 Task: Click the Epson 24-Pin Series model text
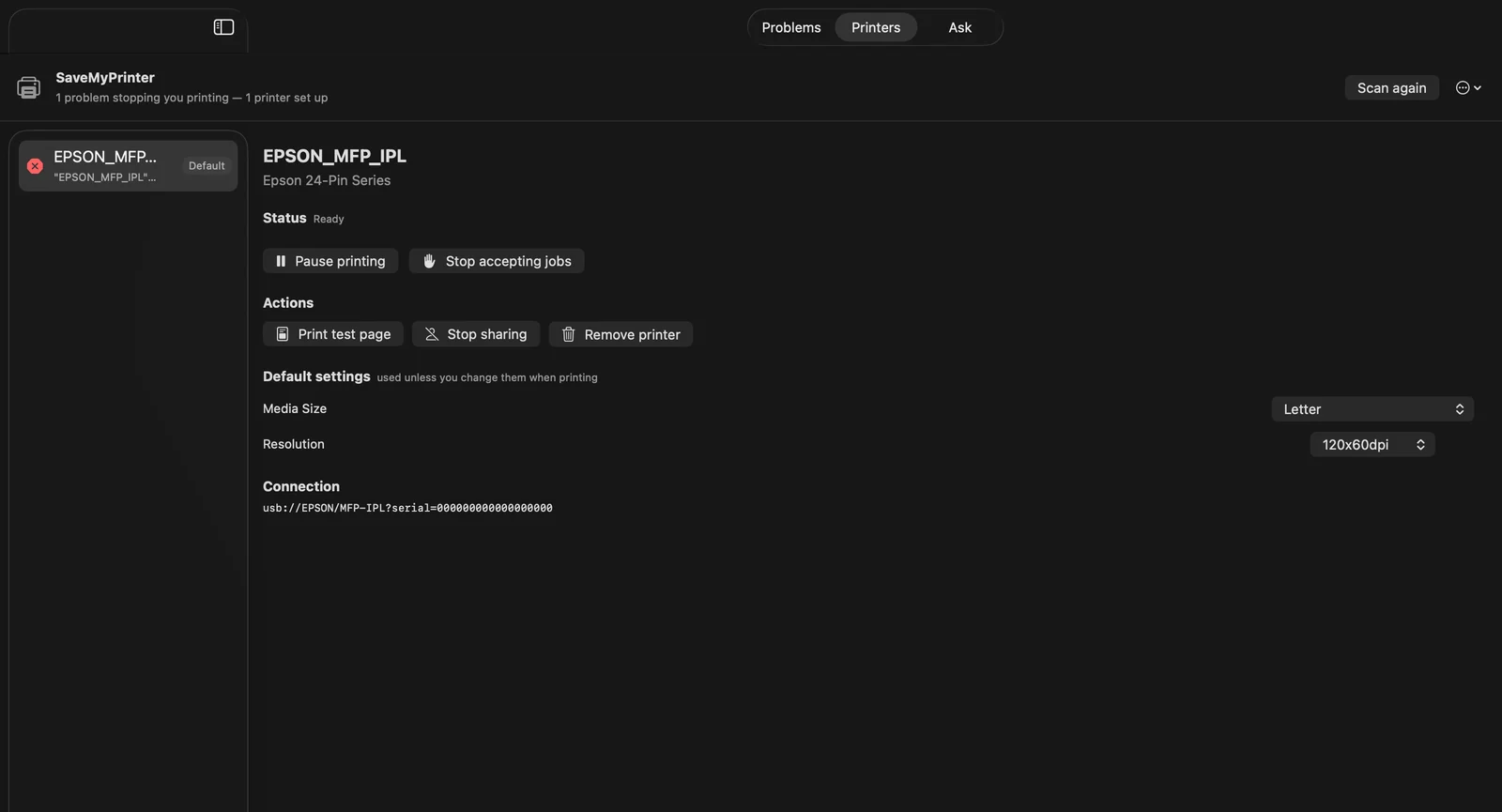[x=327, y=180]
